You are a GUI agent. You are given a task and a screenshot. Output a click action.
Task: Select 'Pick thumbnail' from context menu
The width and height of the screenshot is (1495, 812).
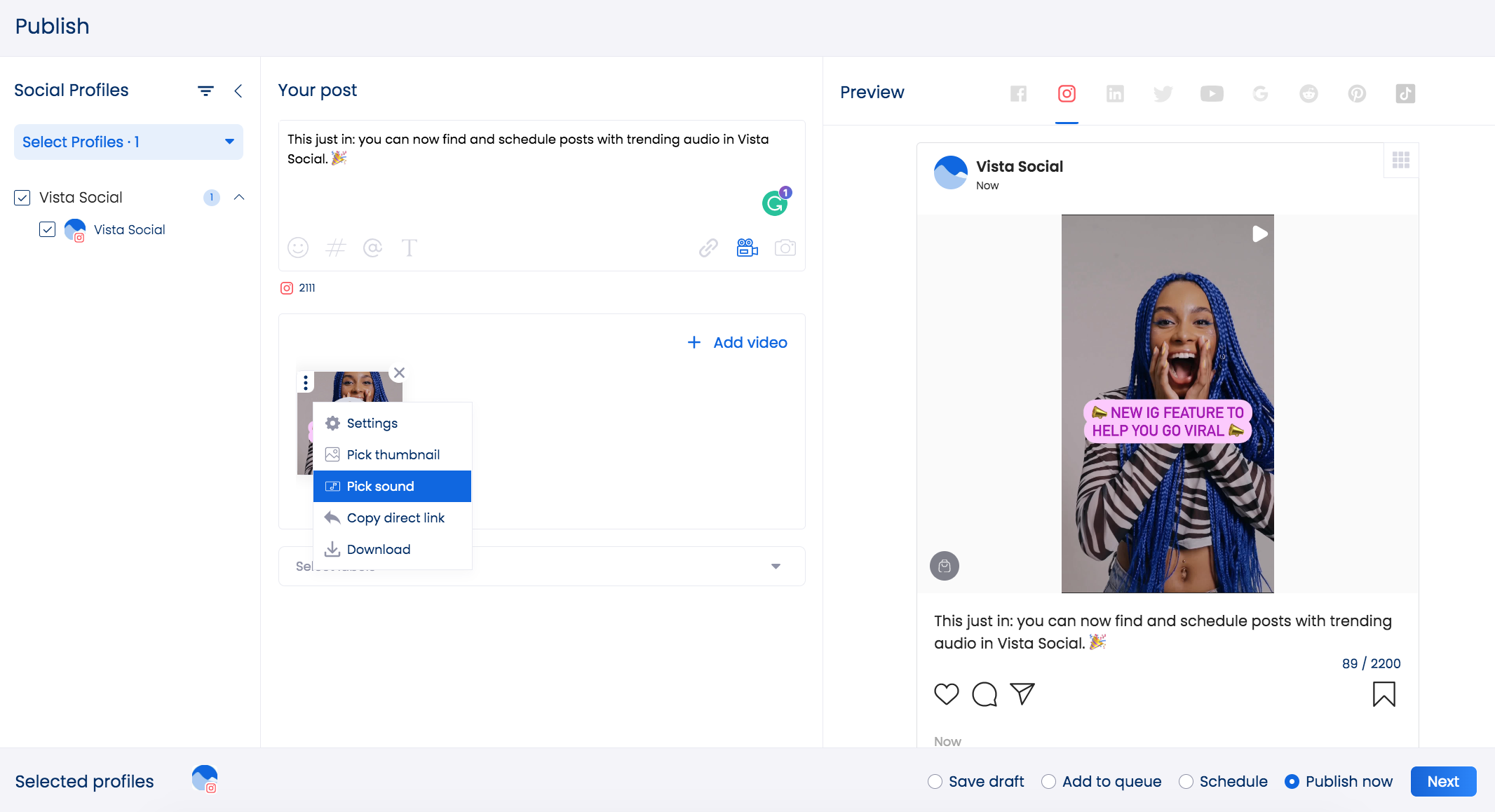coord(393,454)
